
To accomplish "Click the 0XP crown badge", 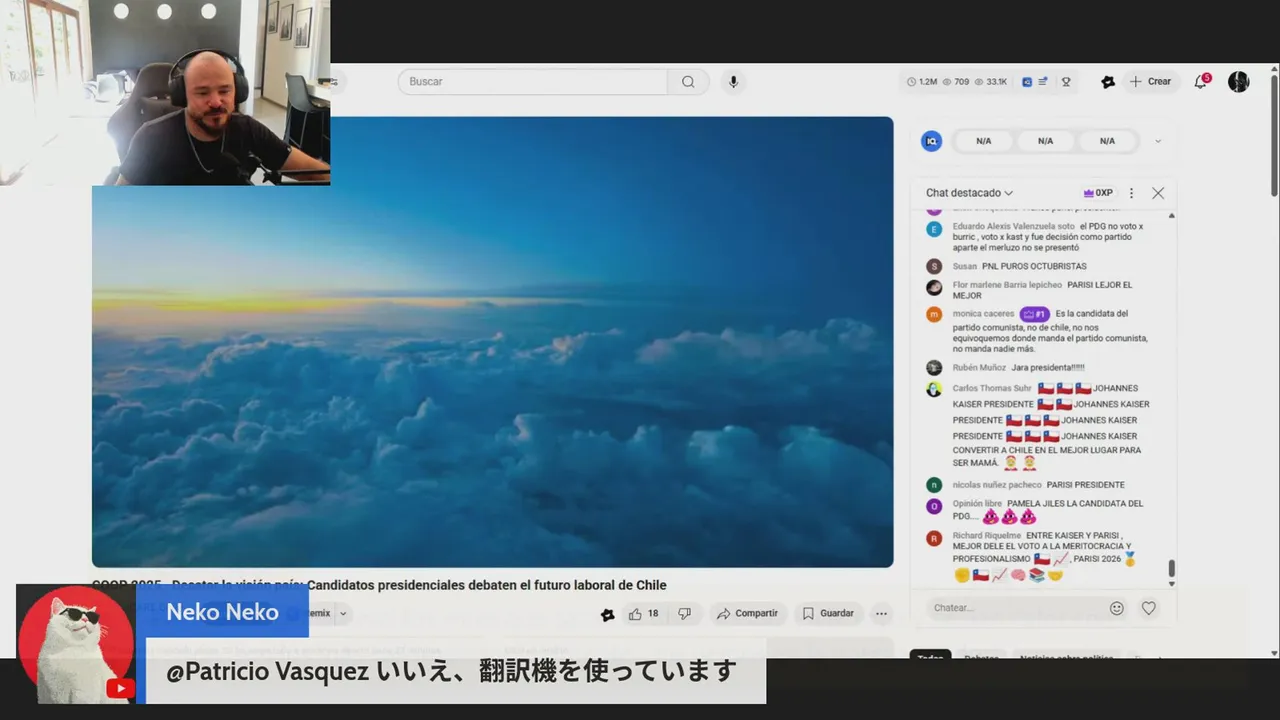I will pyautogui.click(x=1097, y=193).
